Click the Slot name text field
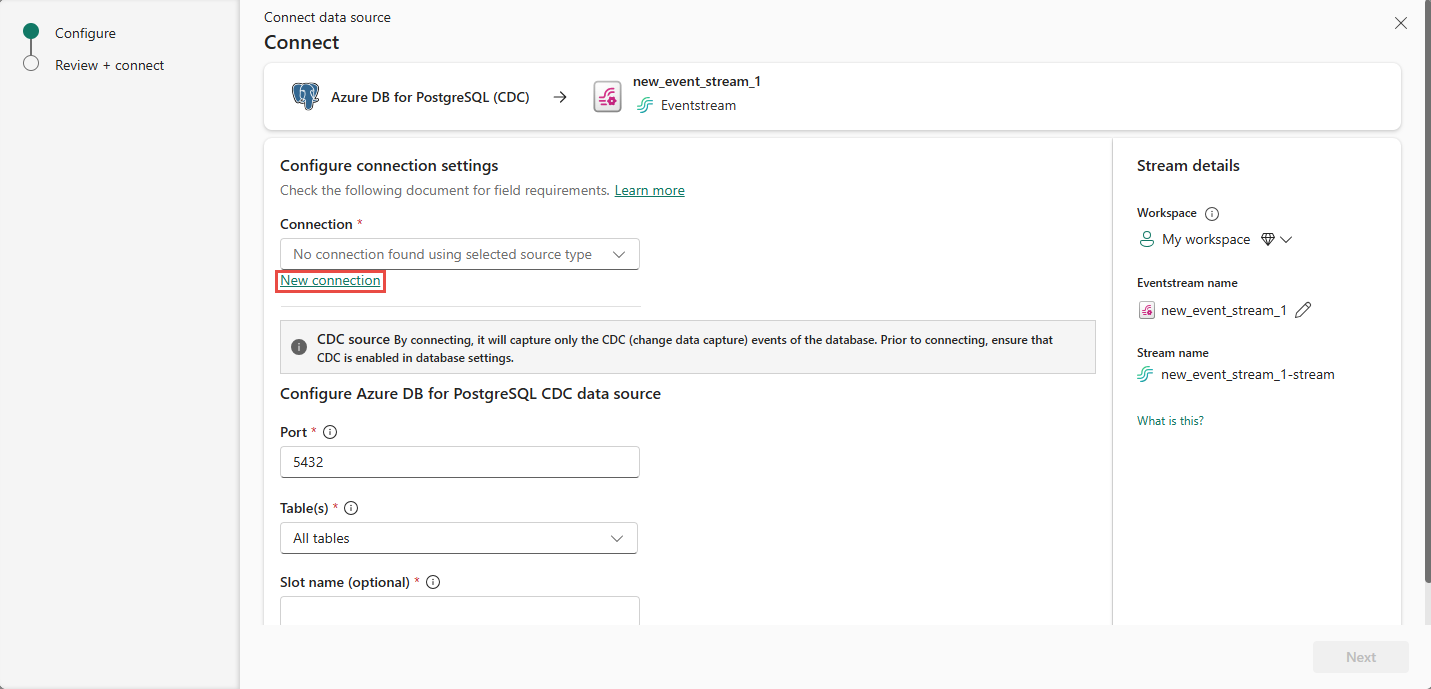This screenshot has width=1431, height=689. pyautogui.click(x=459, y=611)
